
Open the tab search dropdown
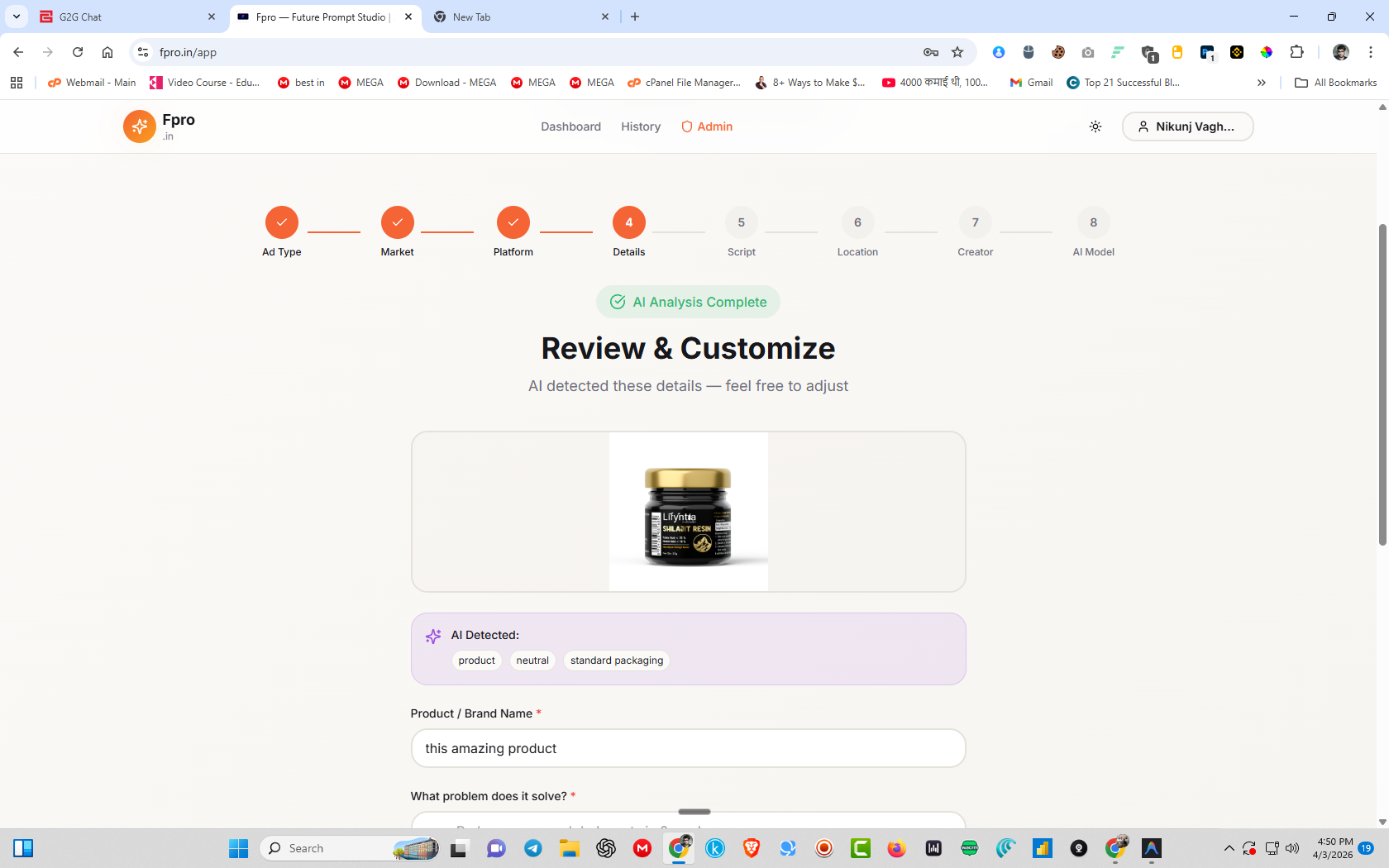point(16,17)
